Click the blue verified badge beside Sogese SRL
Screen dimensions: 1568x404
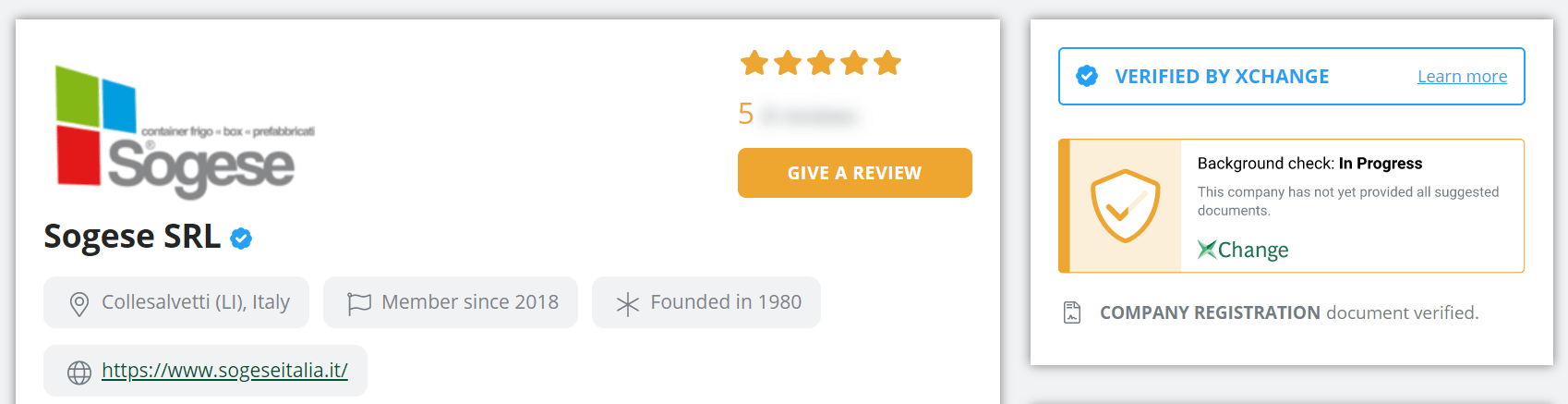[241, 239]
